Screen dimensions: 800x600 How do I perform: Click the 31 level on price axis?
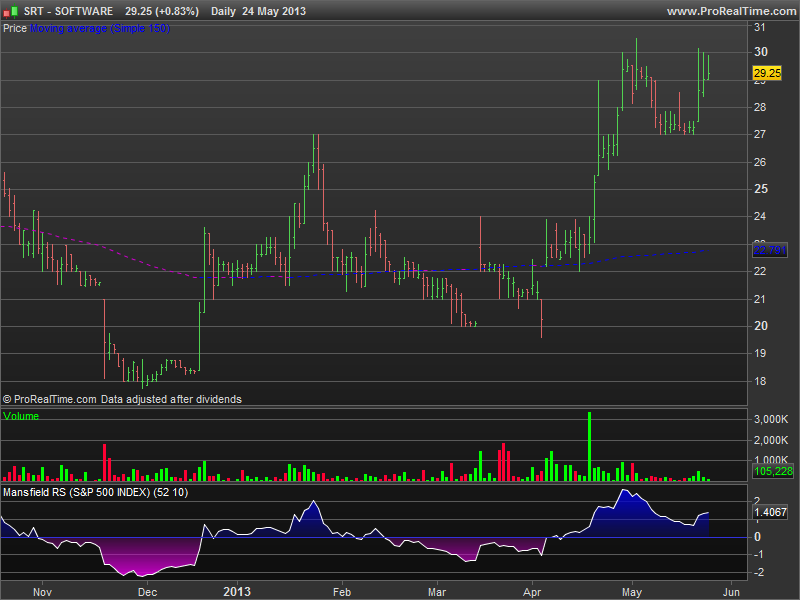[x=760, y=25]
